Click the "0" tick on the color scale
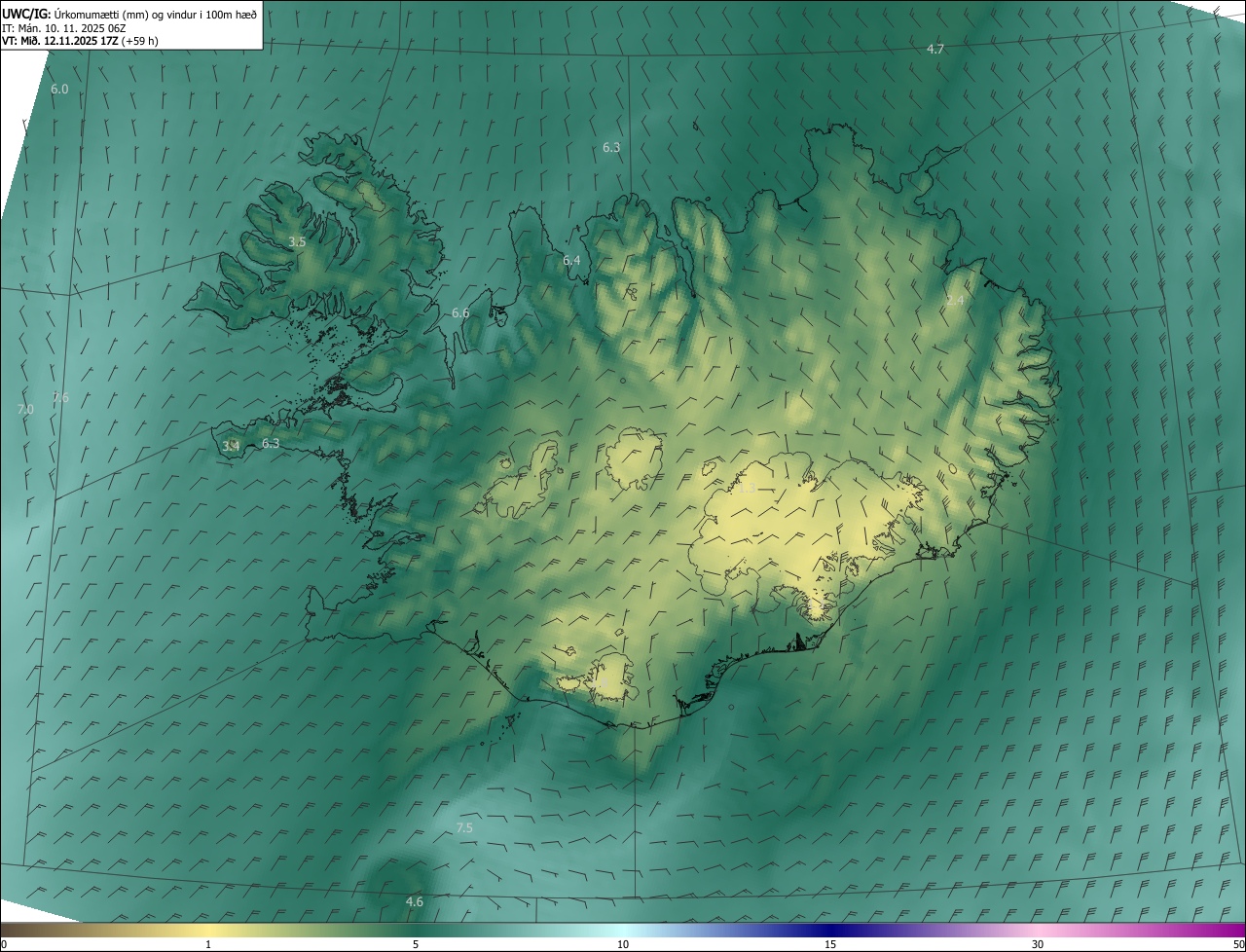 click(x=4, y=944)
